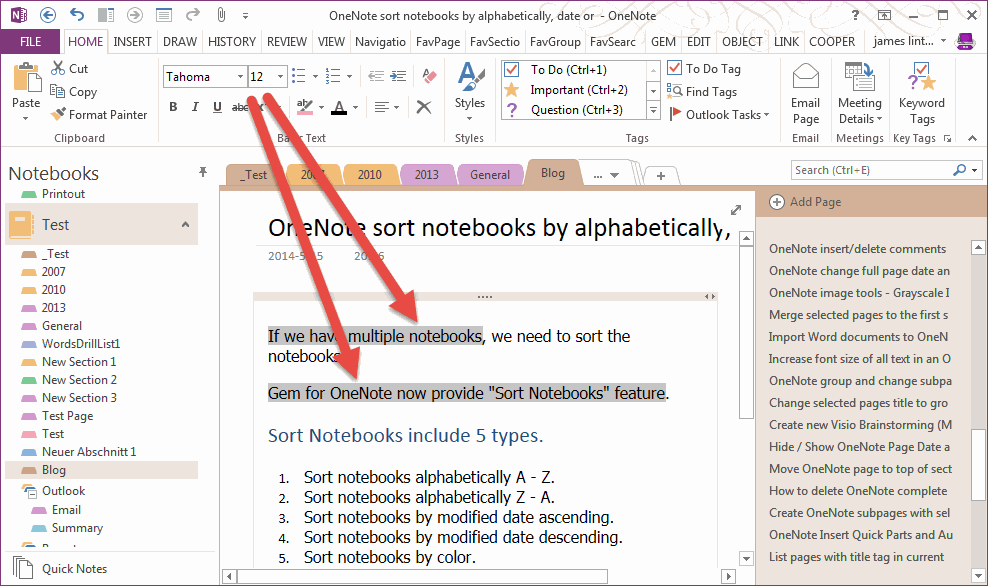Toggle Italic formatting
This screenshot has height=586, width=988.
(x=195, y=107)
